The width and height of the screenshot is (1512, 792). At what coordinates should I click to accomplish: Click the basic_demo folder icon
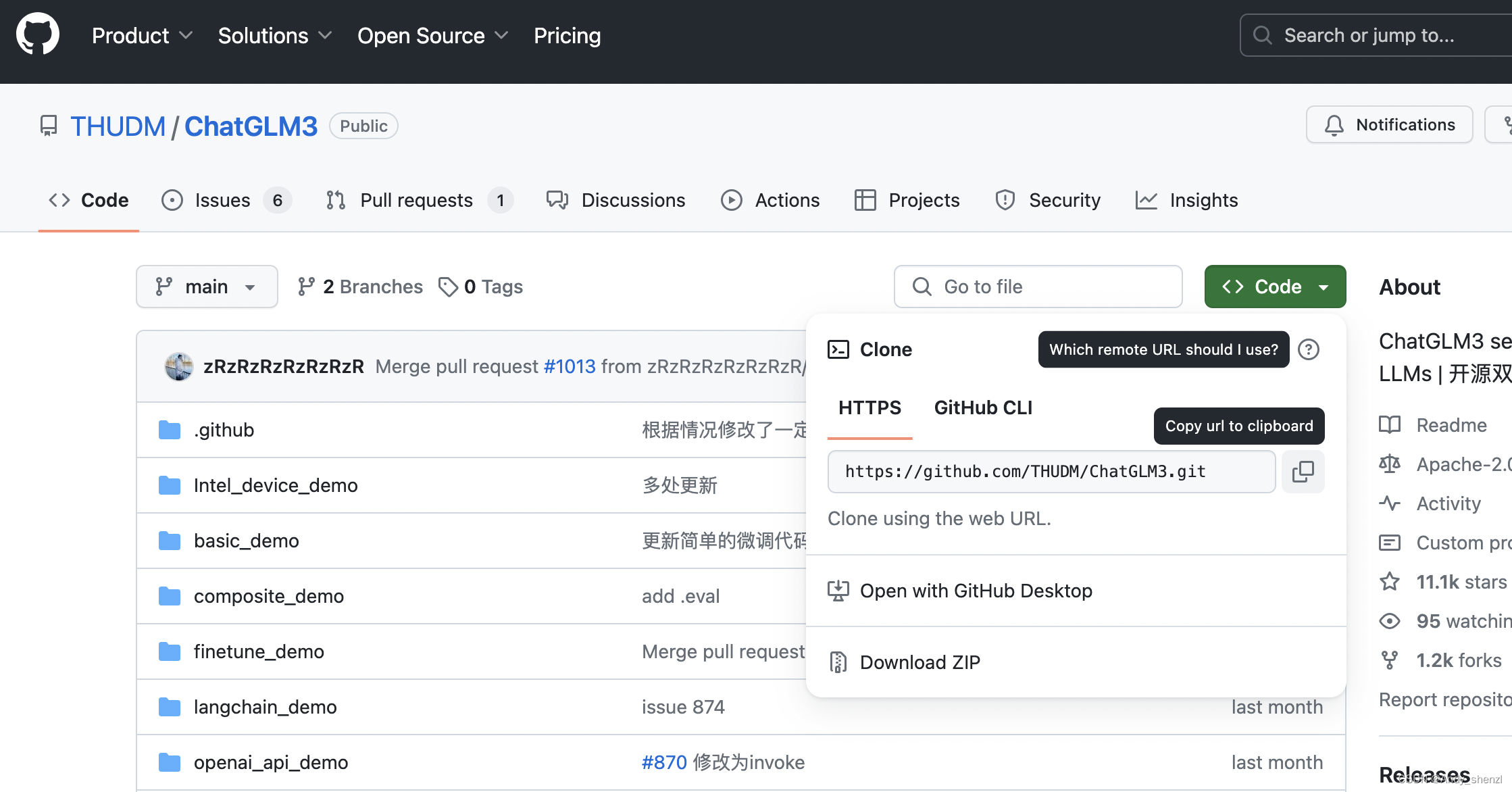pyautogui.click(x=170, y=541)
